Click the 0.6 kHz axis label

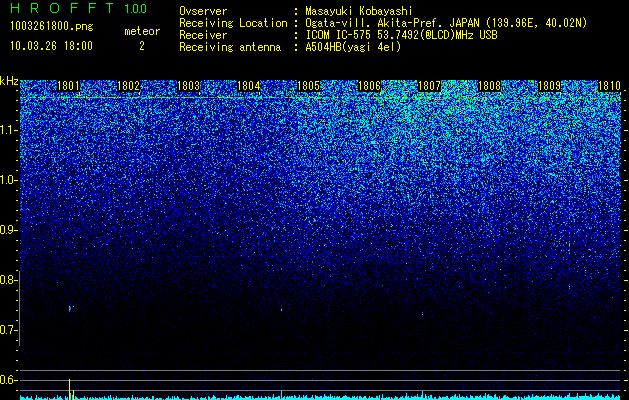pos(8,380)
